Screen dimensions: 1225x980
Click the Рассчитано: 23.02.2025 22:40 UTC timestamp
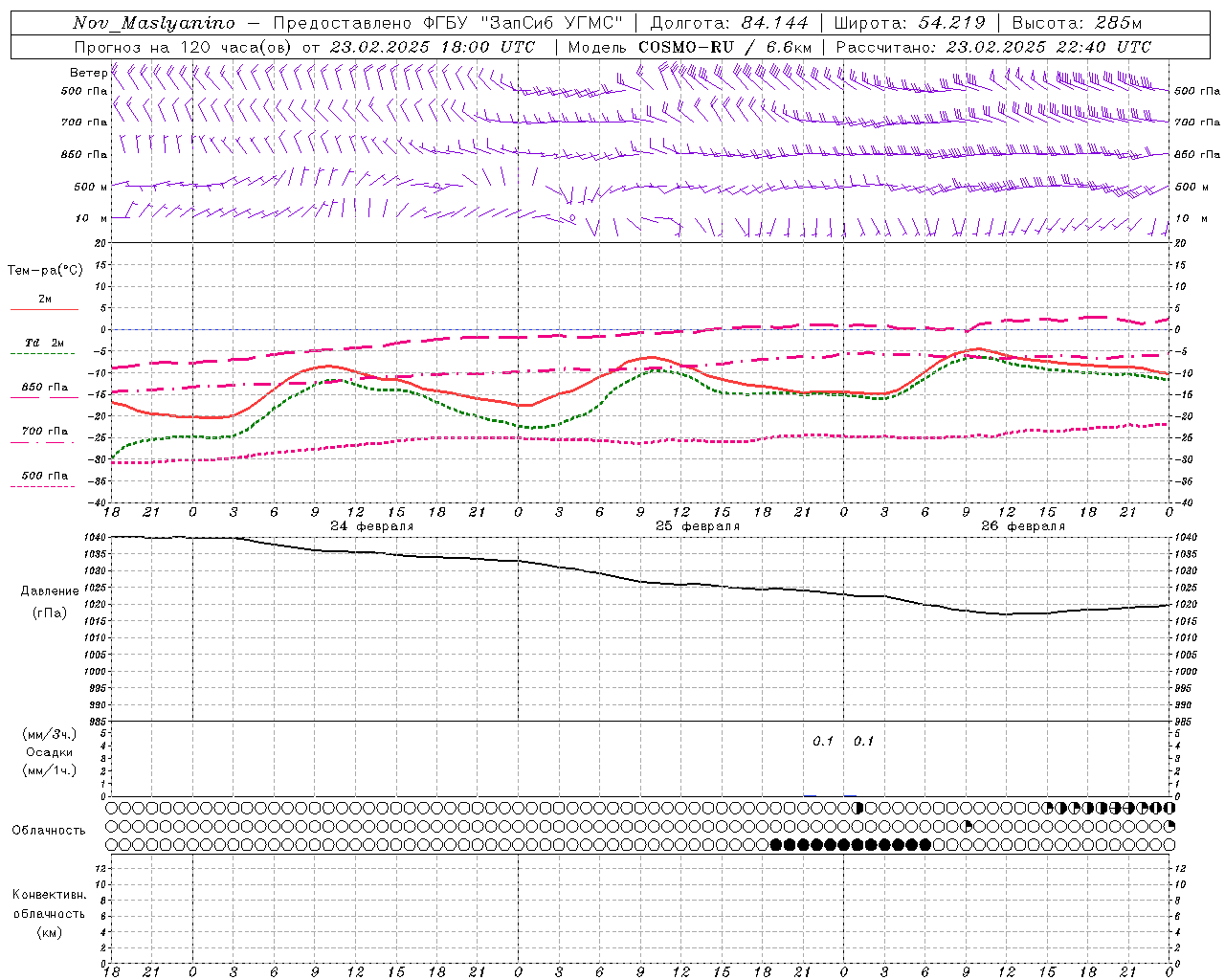tap(993, 47)
